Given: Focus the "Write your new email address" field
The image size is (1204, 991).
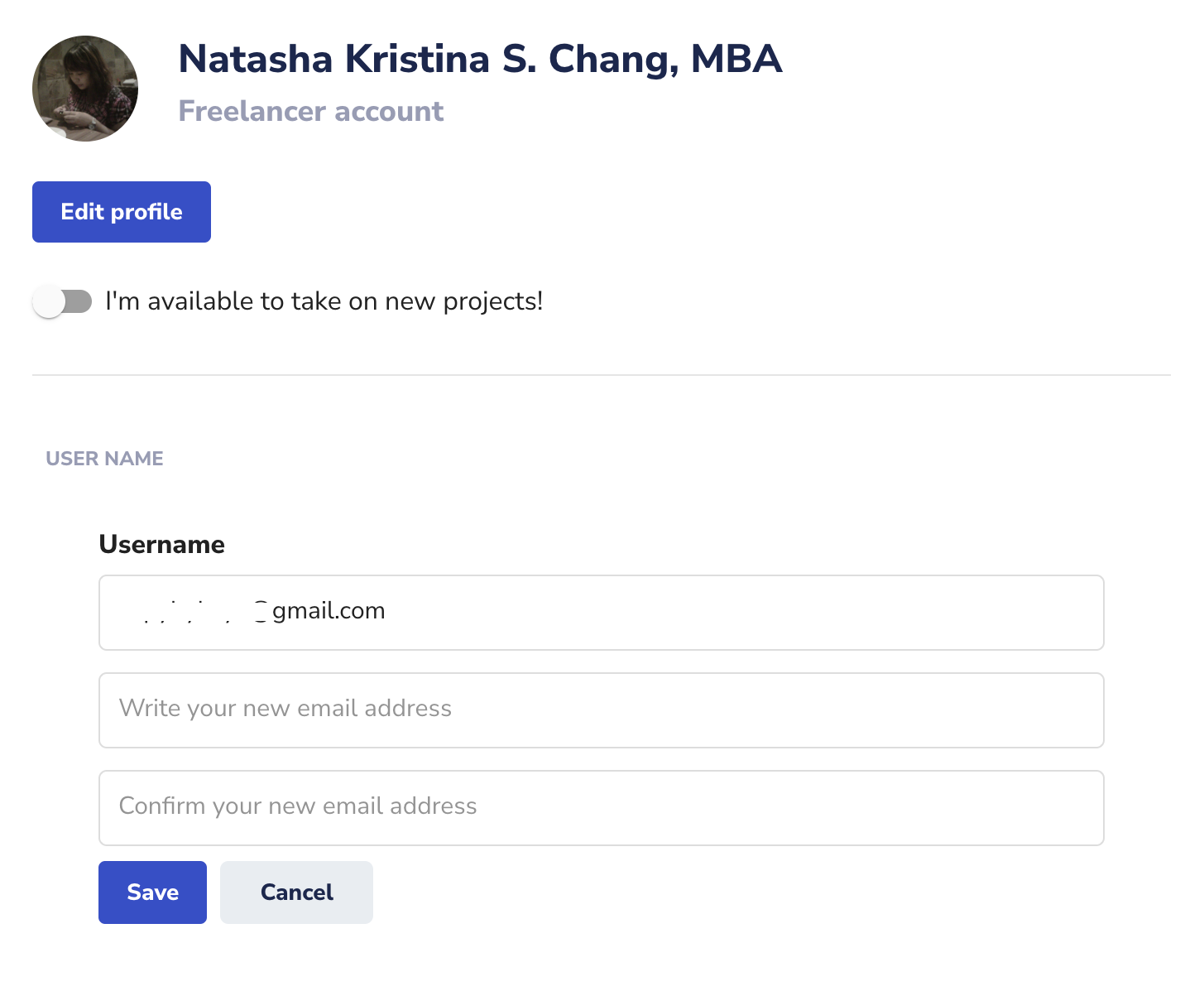Looking at the screenshot, I should [602, 710].
